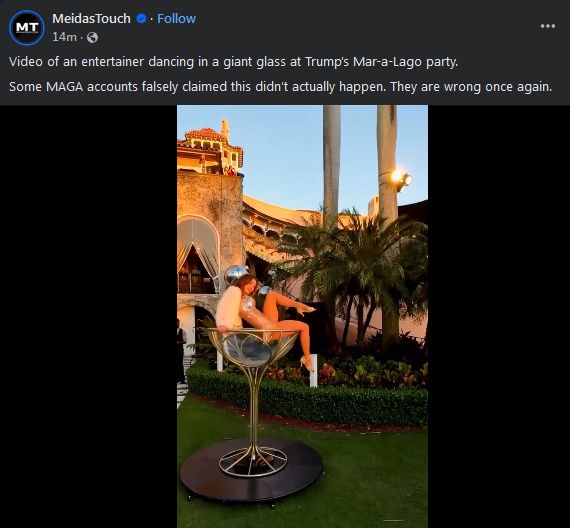This screenshot has height=528, width=570.
Task: Click the black bar right of video
Action: pyautogui.click(x=499, y=316)
